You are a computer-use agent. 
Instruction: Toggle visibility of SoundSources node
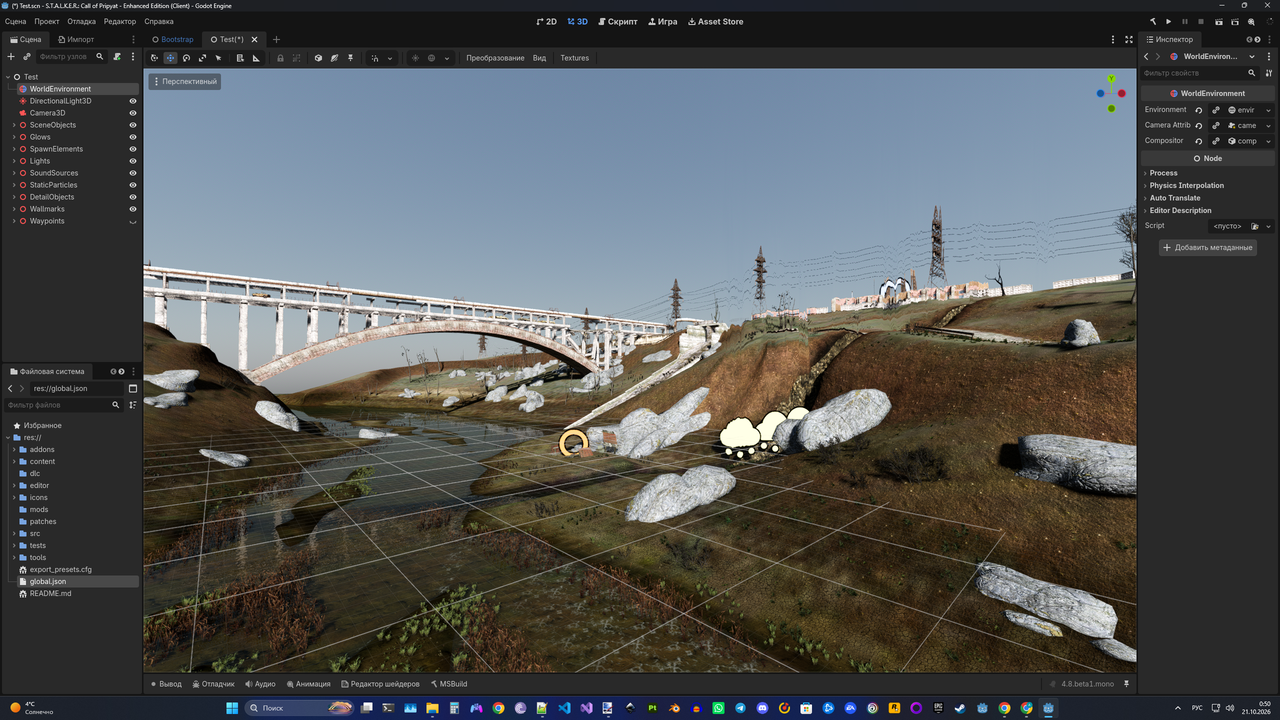pyautogui.click(x=133, y=173)
